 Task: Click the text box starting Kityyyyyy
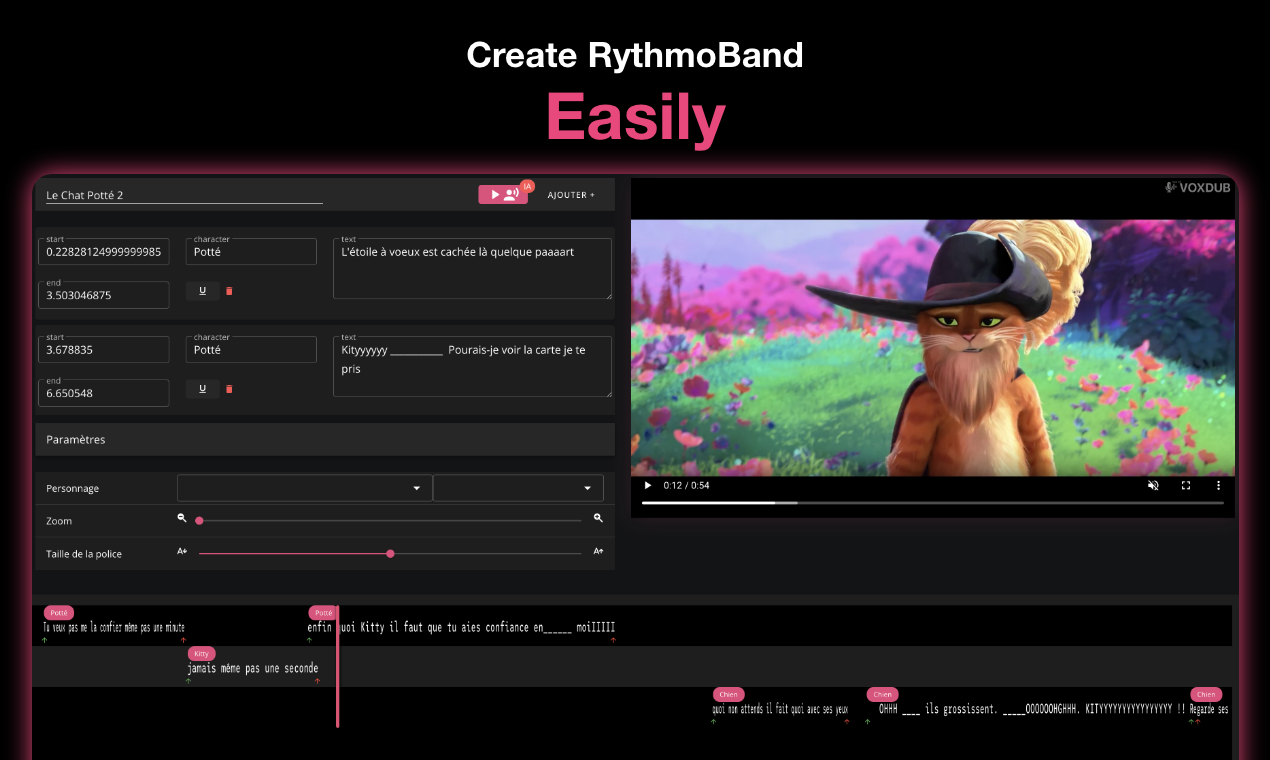[472, 366]
